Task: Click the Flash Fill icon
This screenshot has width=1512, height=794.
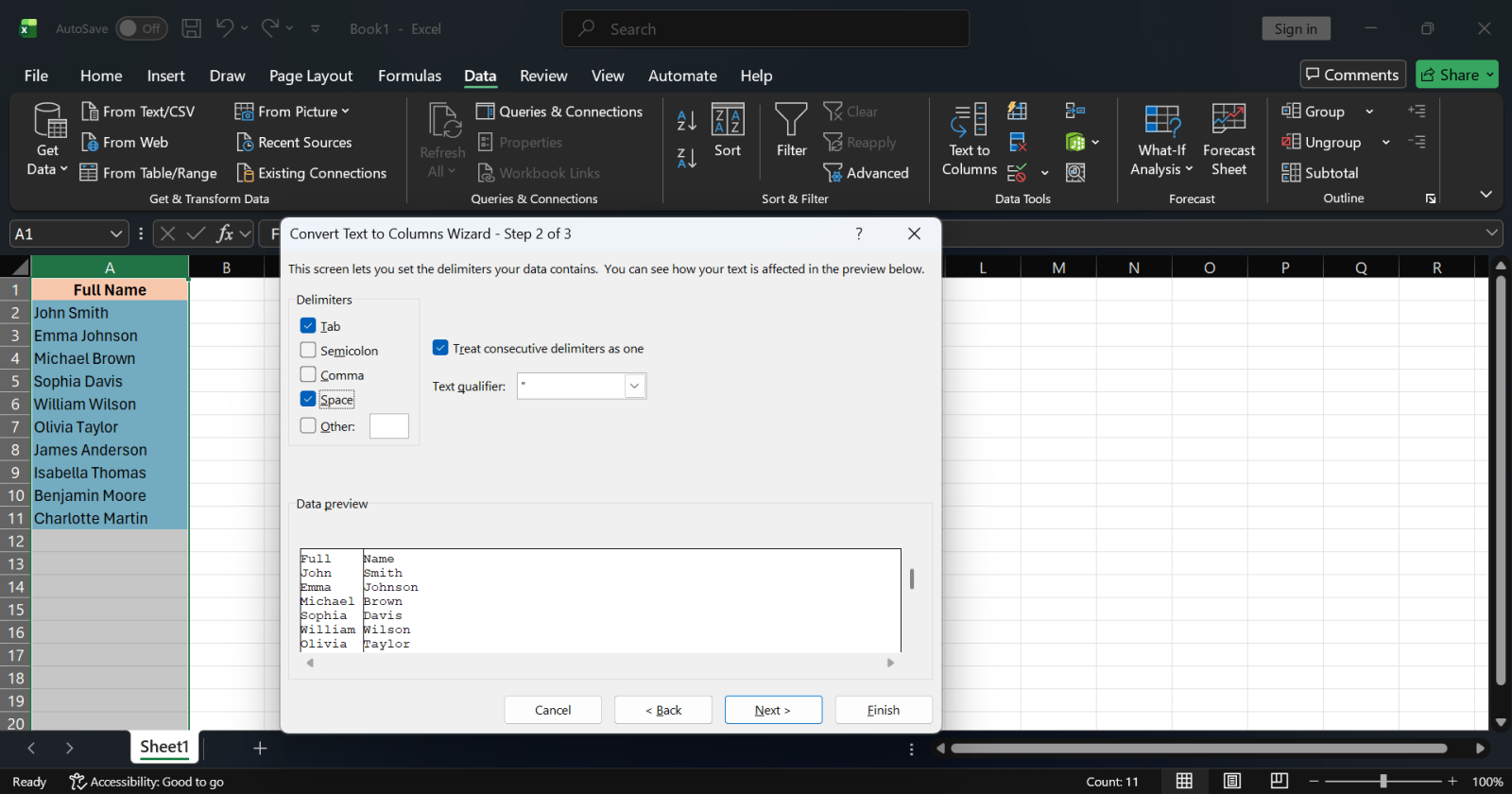Action: (1018, 112)
